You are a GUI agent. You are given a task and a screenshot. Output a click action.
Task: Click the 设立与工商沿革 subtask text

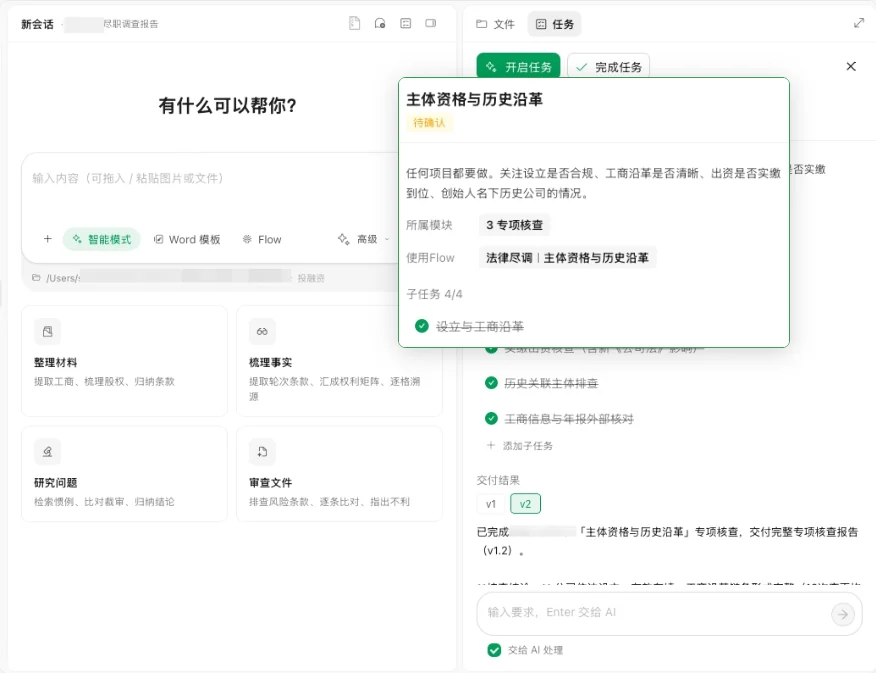[x=480, y=327]
